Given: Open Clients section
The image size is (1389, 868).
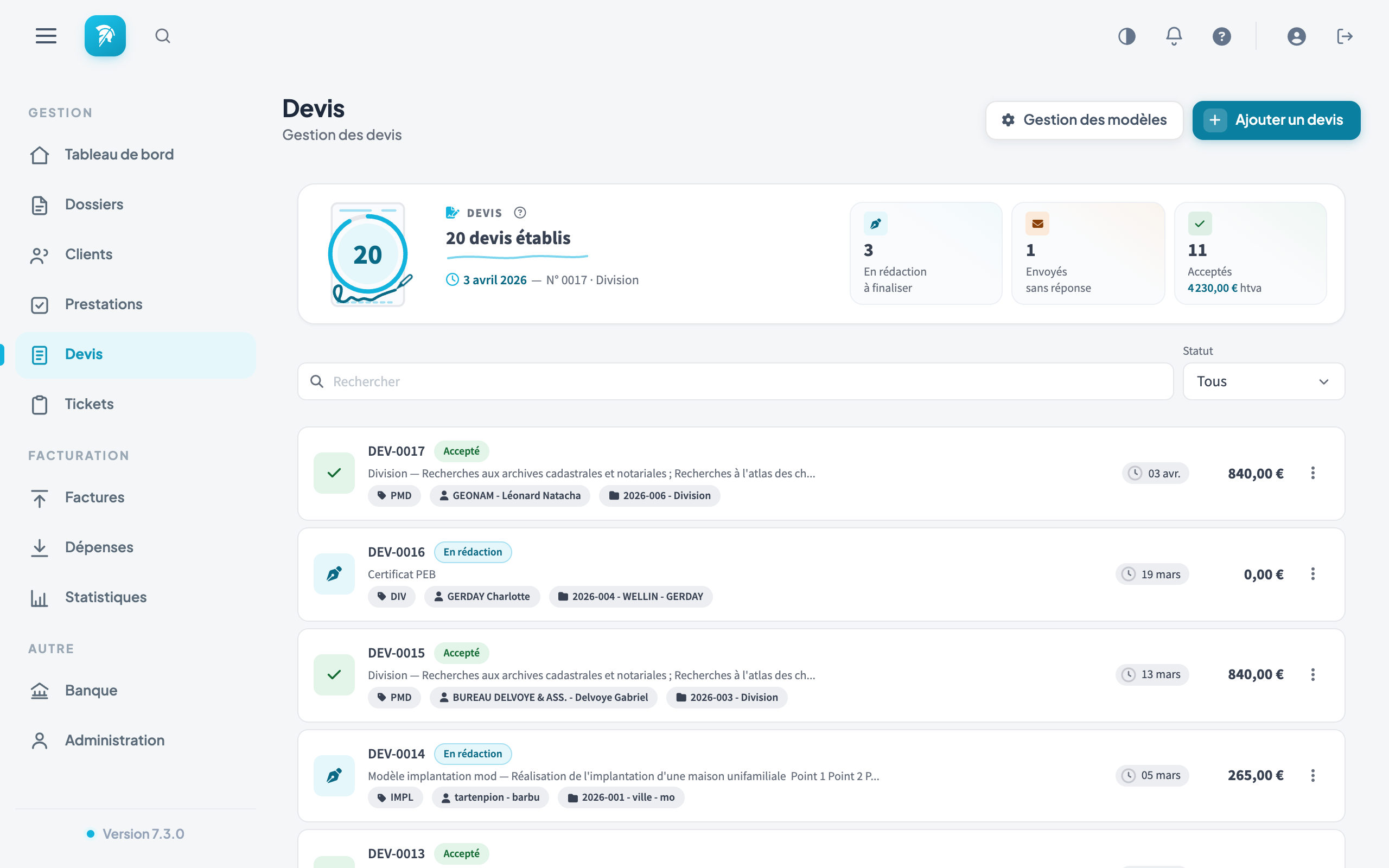Looking at the screenshot, I should pos(136,255).
